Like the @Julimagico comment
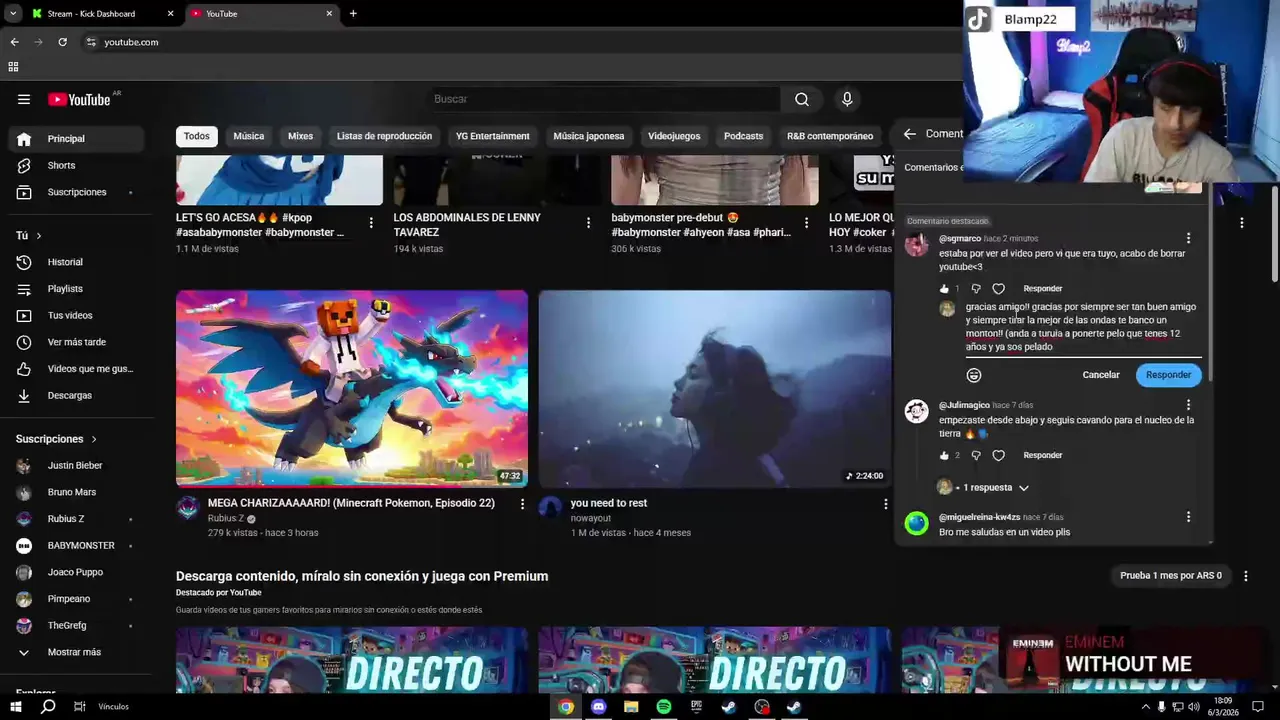 (944, 455)
